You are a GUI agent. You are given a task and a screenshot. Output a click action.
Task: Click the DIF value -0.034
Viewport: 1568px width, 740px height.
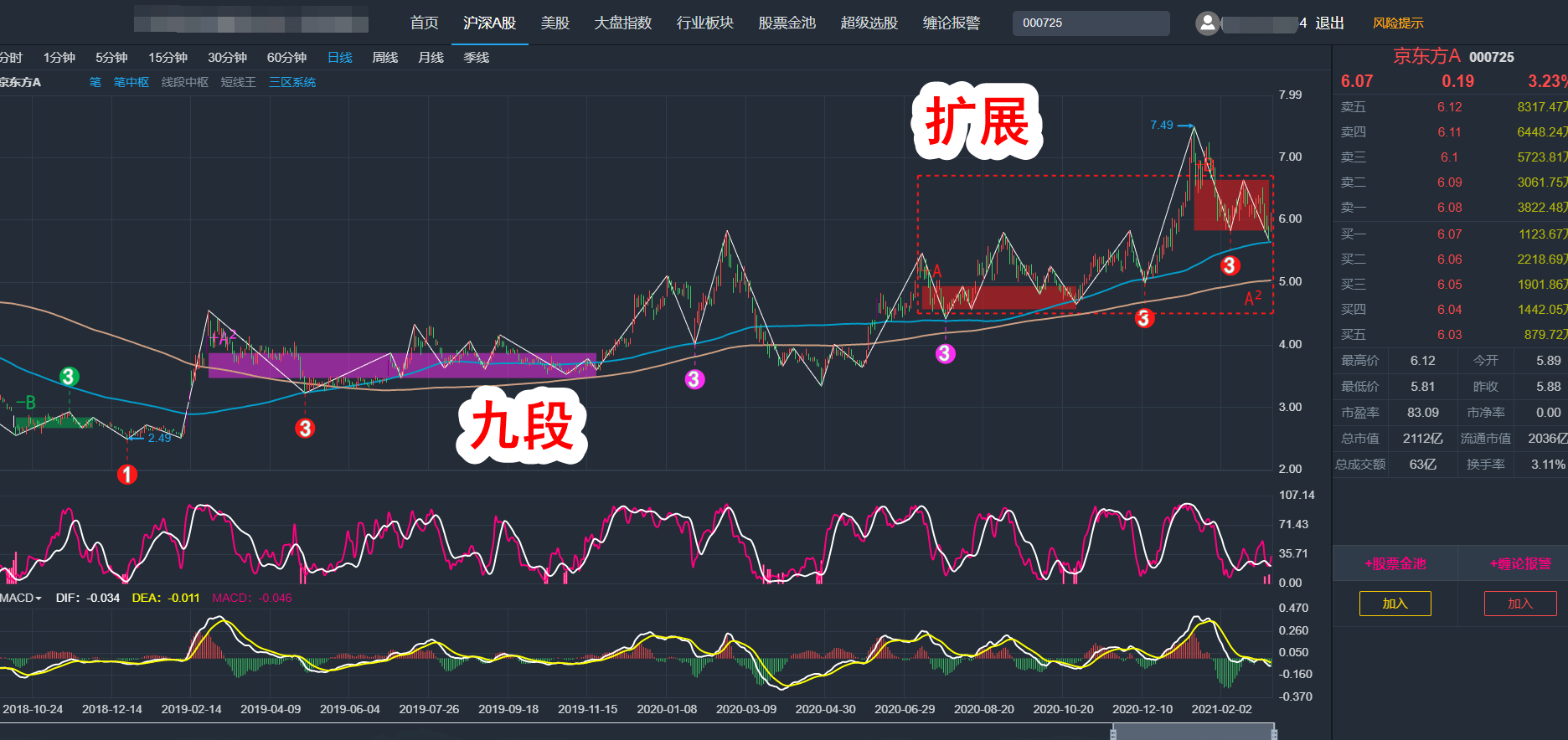pyautogui.click(x=103, y=598)
